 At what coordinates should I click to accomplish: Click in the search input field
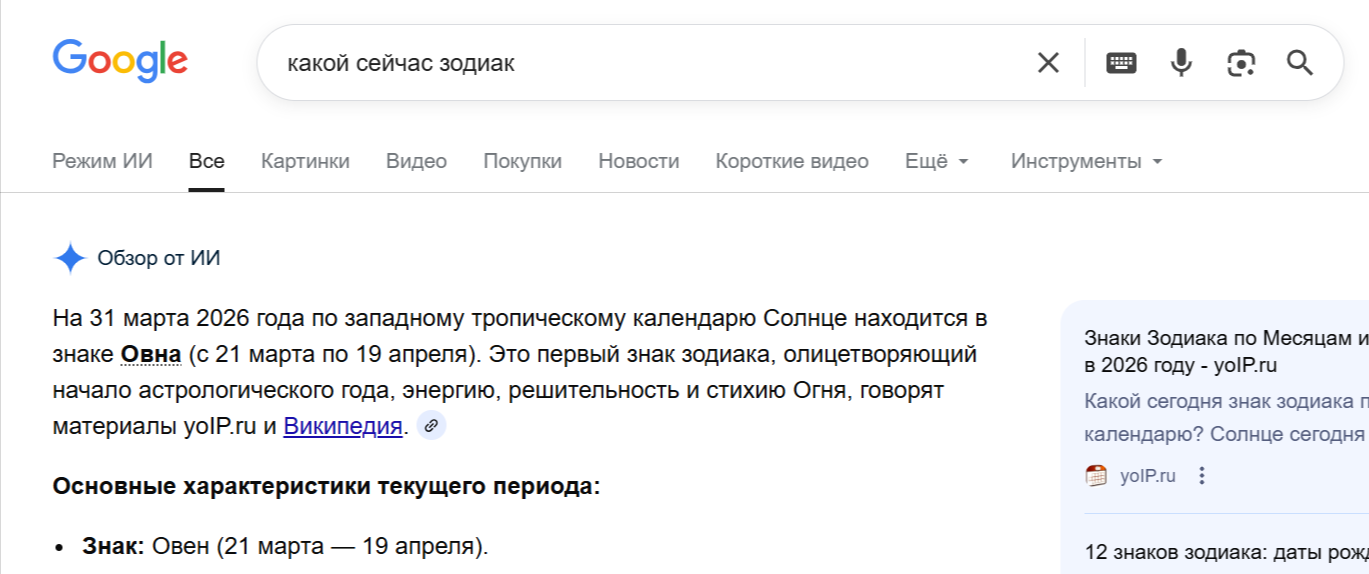(650, 63)
